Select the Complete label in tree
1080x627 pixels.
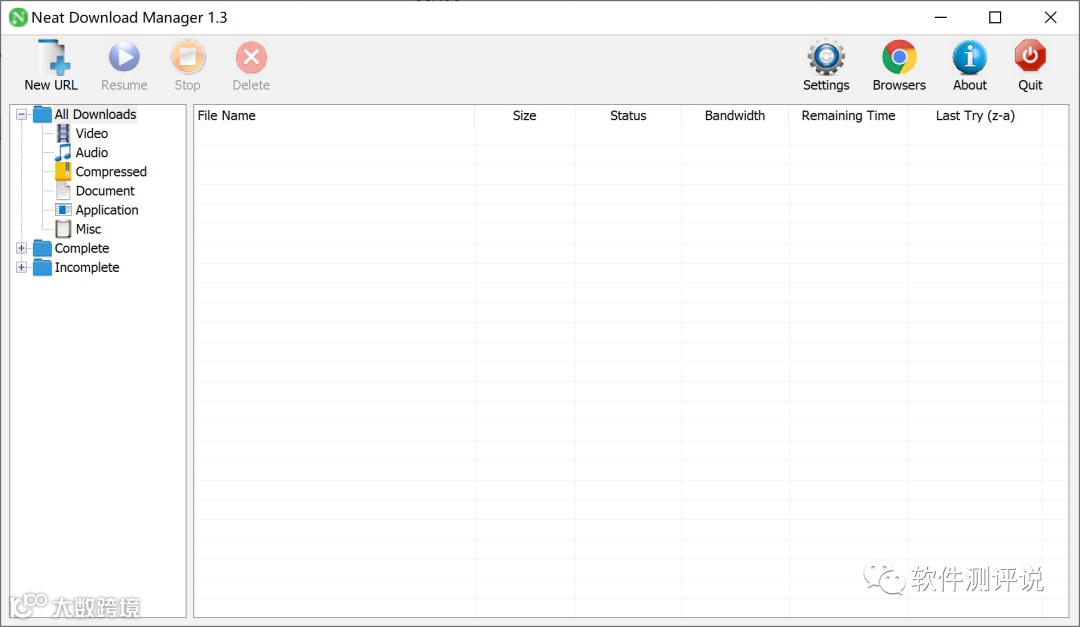tap(82, 248)
